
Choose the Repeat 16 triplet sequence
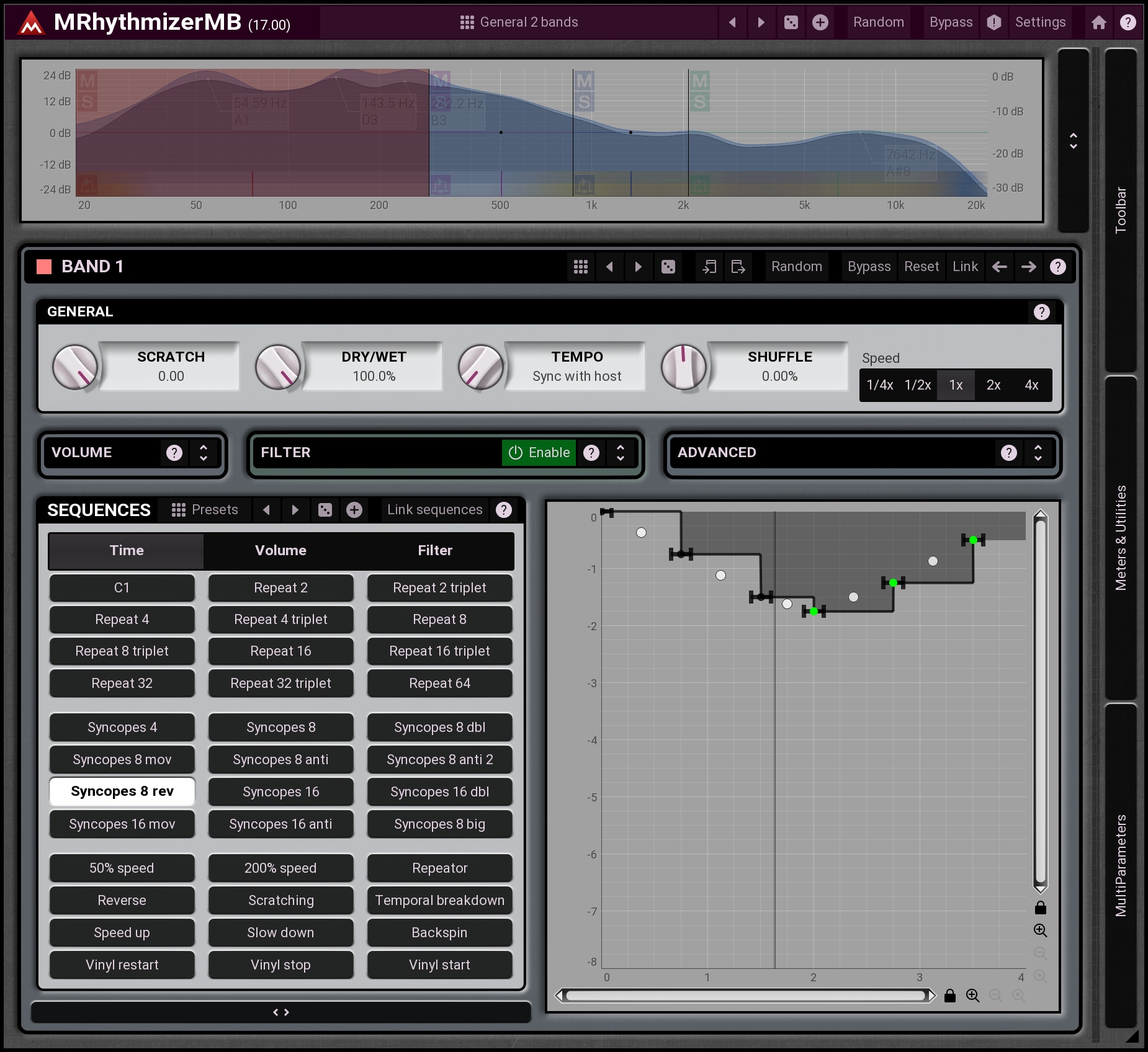(439, 651)
